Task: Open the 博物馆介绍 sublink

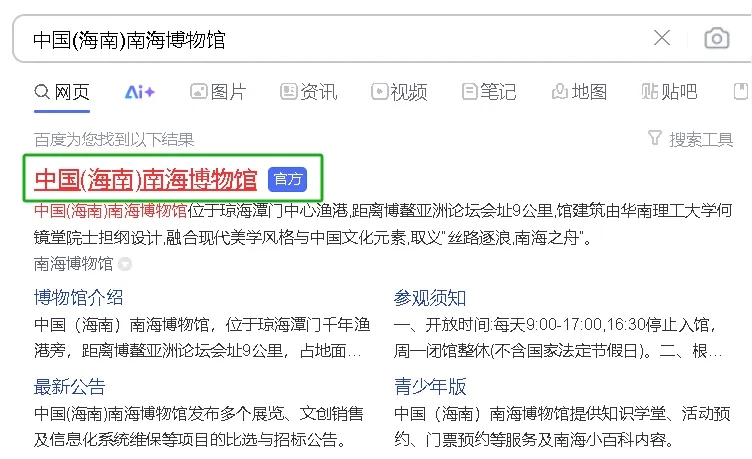Action: [79, 298]
